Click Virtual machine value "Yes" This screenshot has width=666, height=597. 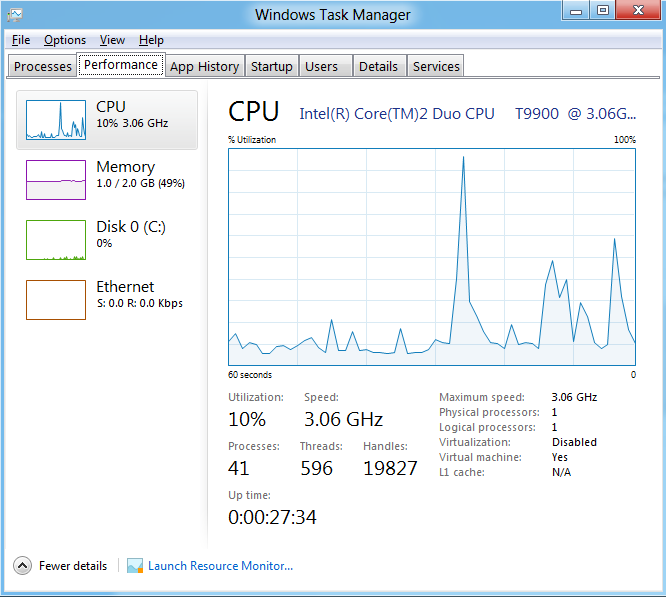click(559, 457)
